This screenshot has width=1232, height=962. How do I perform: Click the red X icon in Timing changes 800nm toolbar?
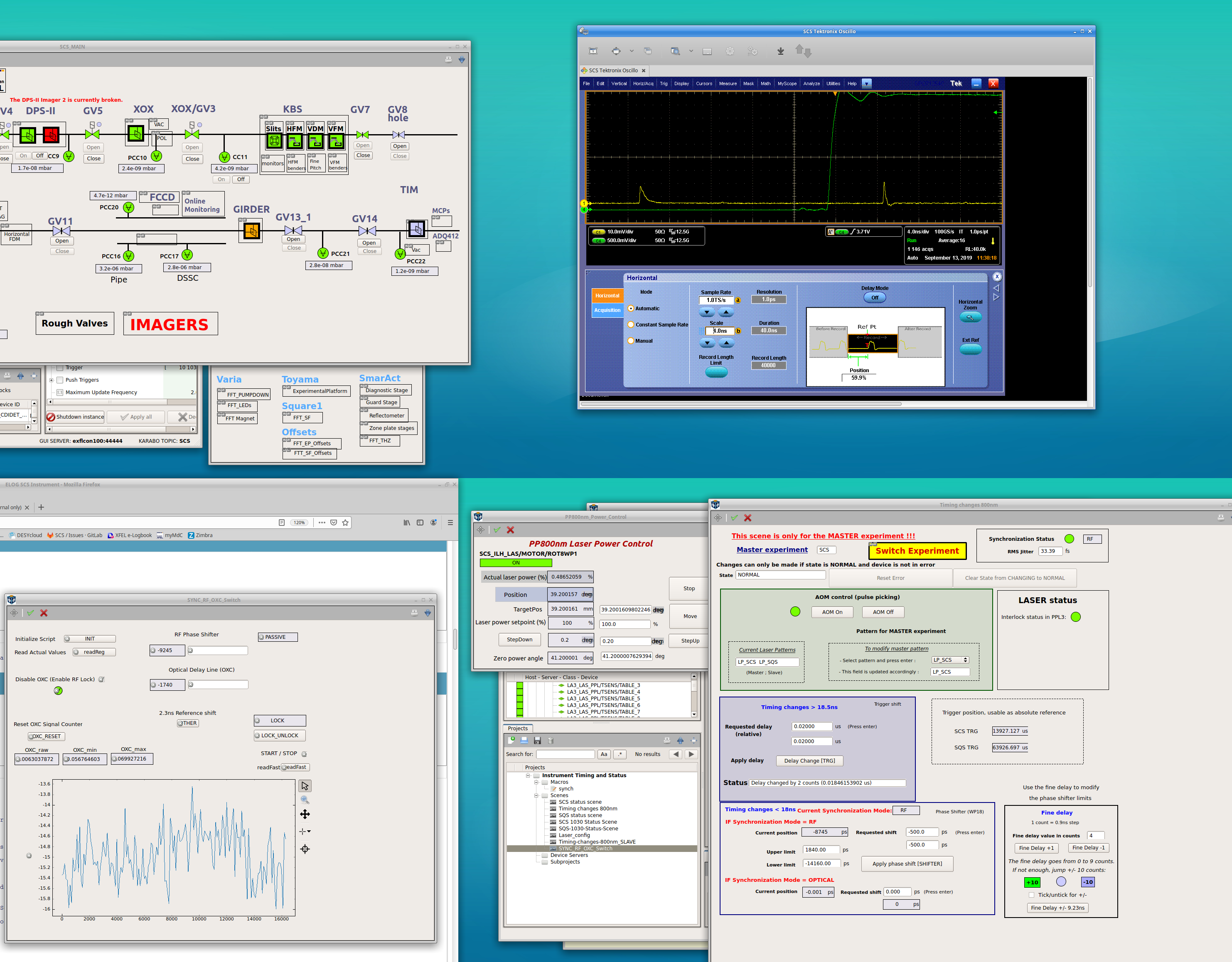click(748, 518)
